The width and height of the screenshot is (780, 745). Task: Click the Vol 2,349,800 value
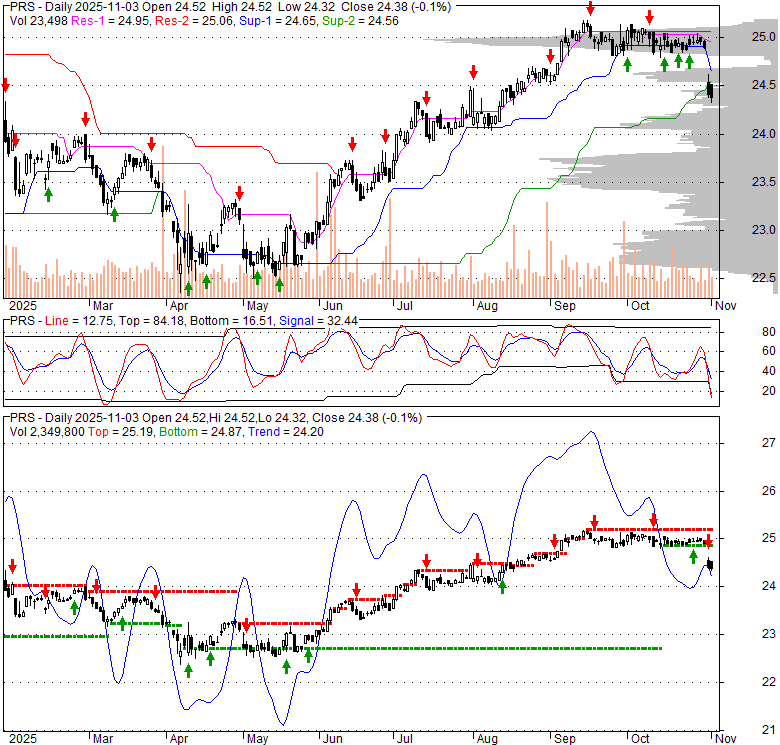pos(47,432)
